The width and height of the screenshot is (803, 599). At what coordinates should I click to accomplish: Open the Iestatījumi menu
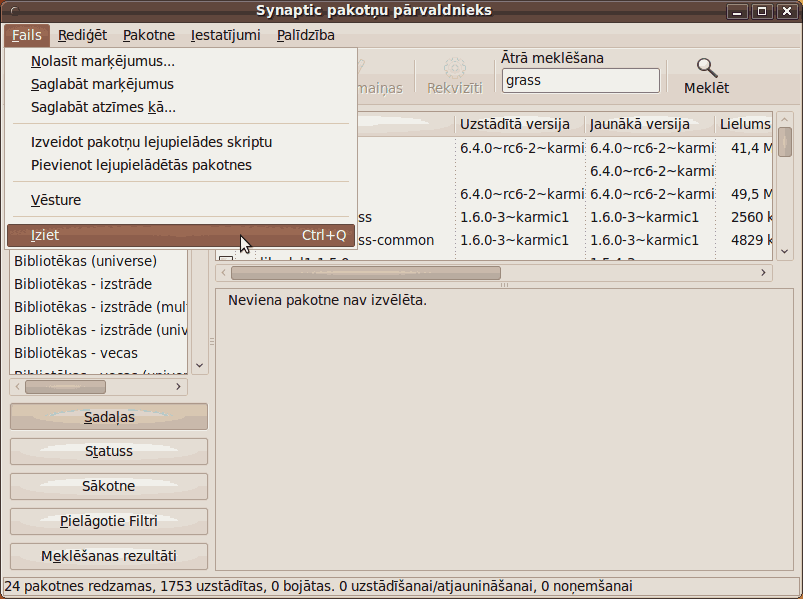[226, 35]
